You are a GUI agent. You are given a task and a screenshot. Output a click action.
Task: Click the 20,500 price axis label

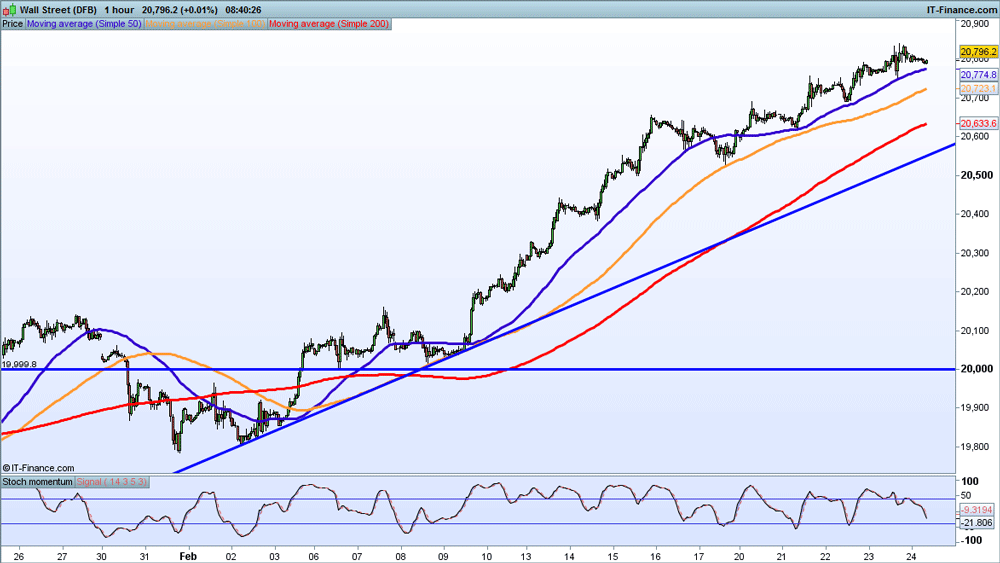tap(976, 175)
